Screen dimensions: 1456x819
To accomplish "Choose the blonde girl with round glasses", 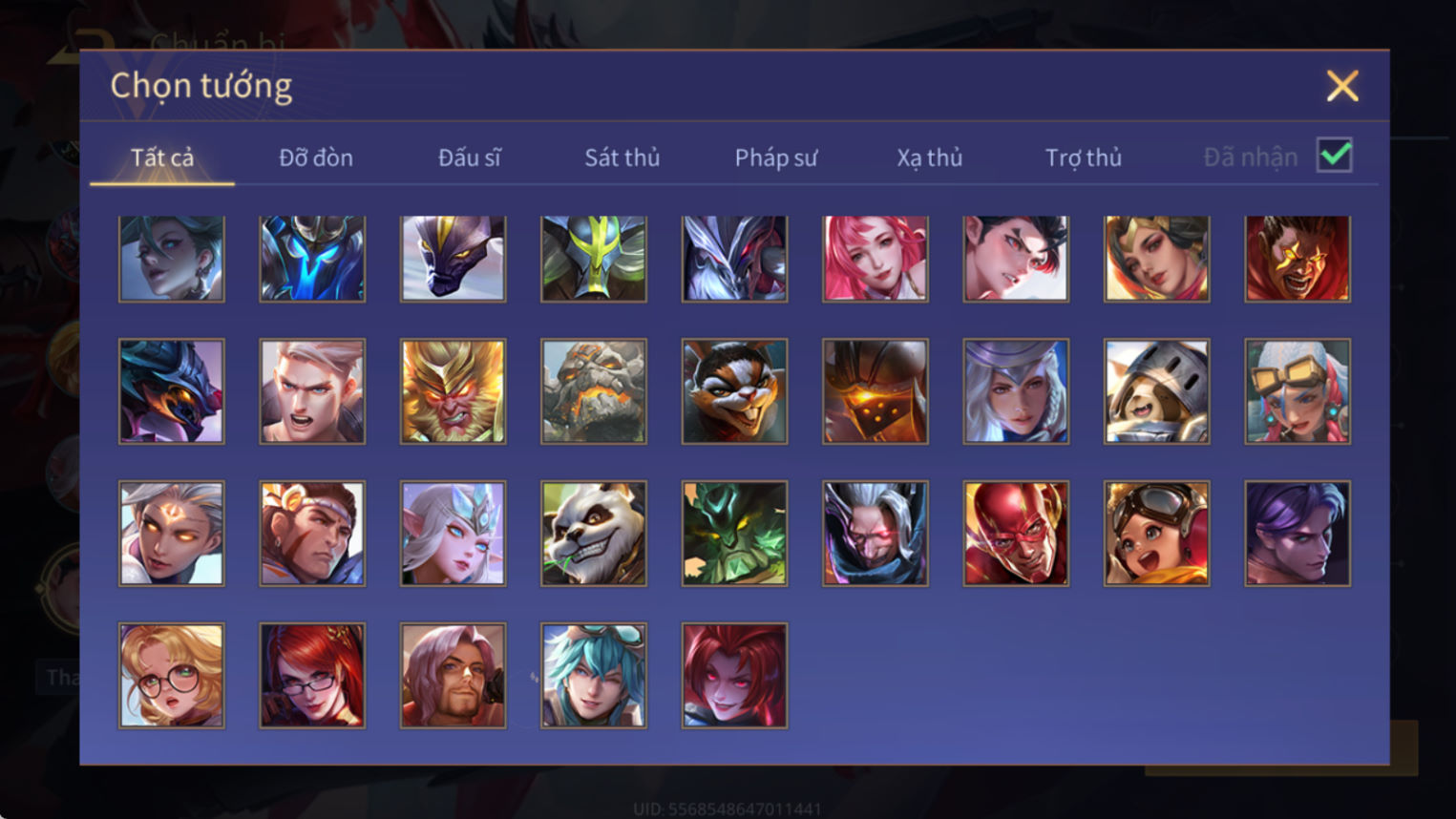I will pyautogui.click(x=172, y=676).
